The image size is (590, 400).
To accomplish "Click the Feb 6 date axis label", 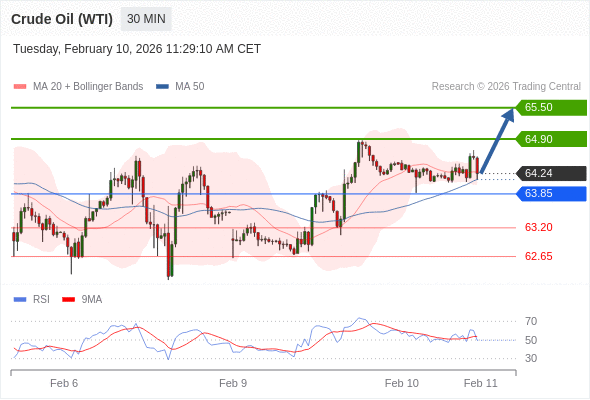I will (64, 383).
